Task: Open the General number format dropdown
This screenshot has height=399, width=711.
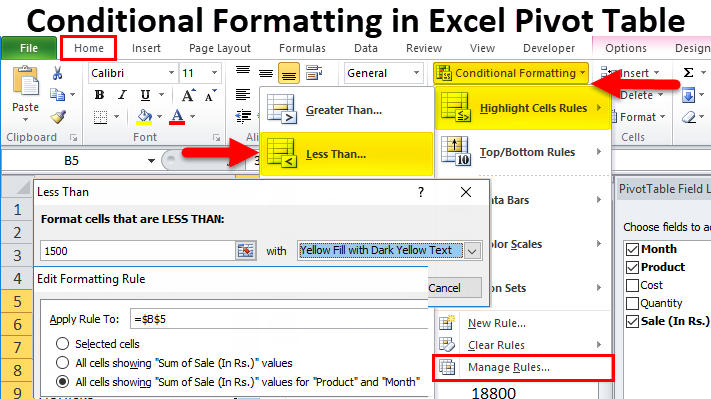Action: 416,73
